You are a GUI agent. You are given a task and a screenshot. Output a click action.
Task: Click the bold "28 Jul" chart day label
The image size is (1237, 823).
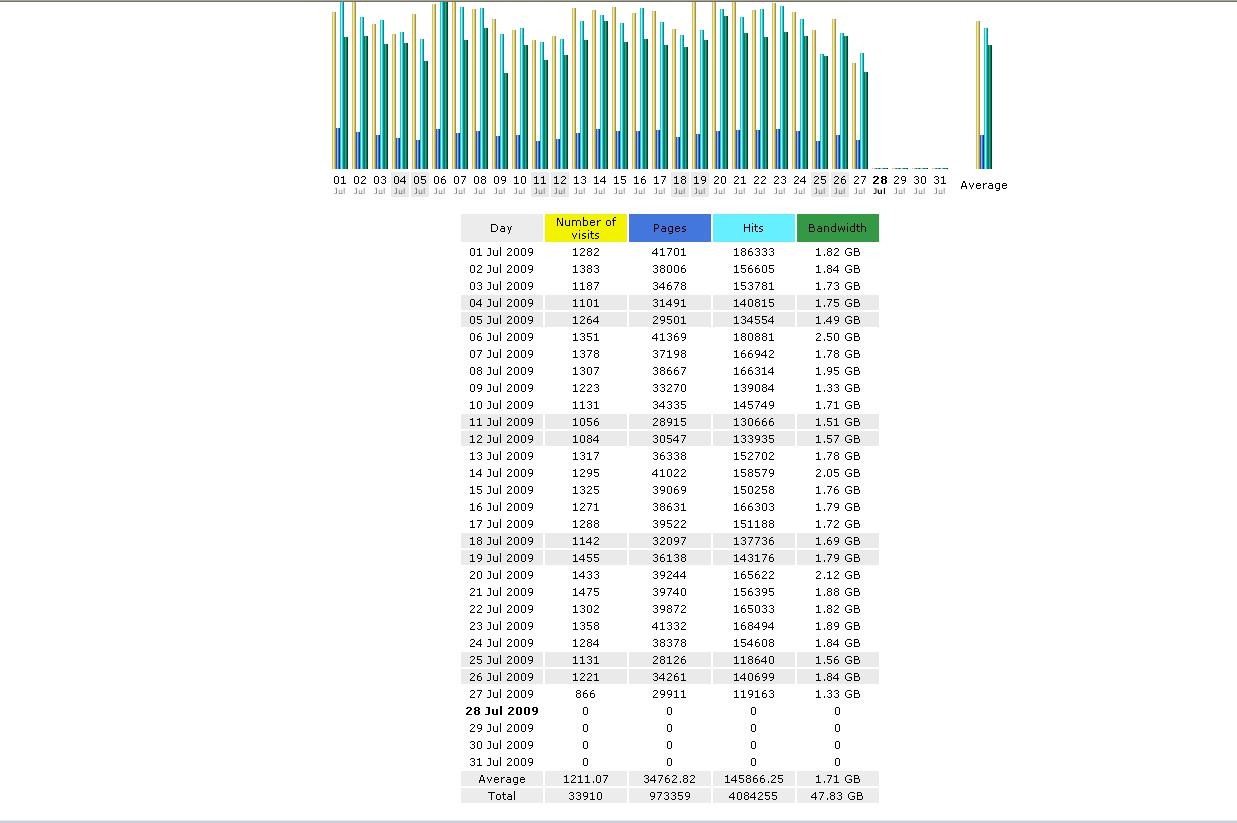879,184
